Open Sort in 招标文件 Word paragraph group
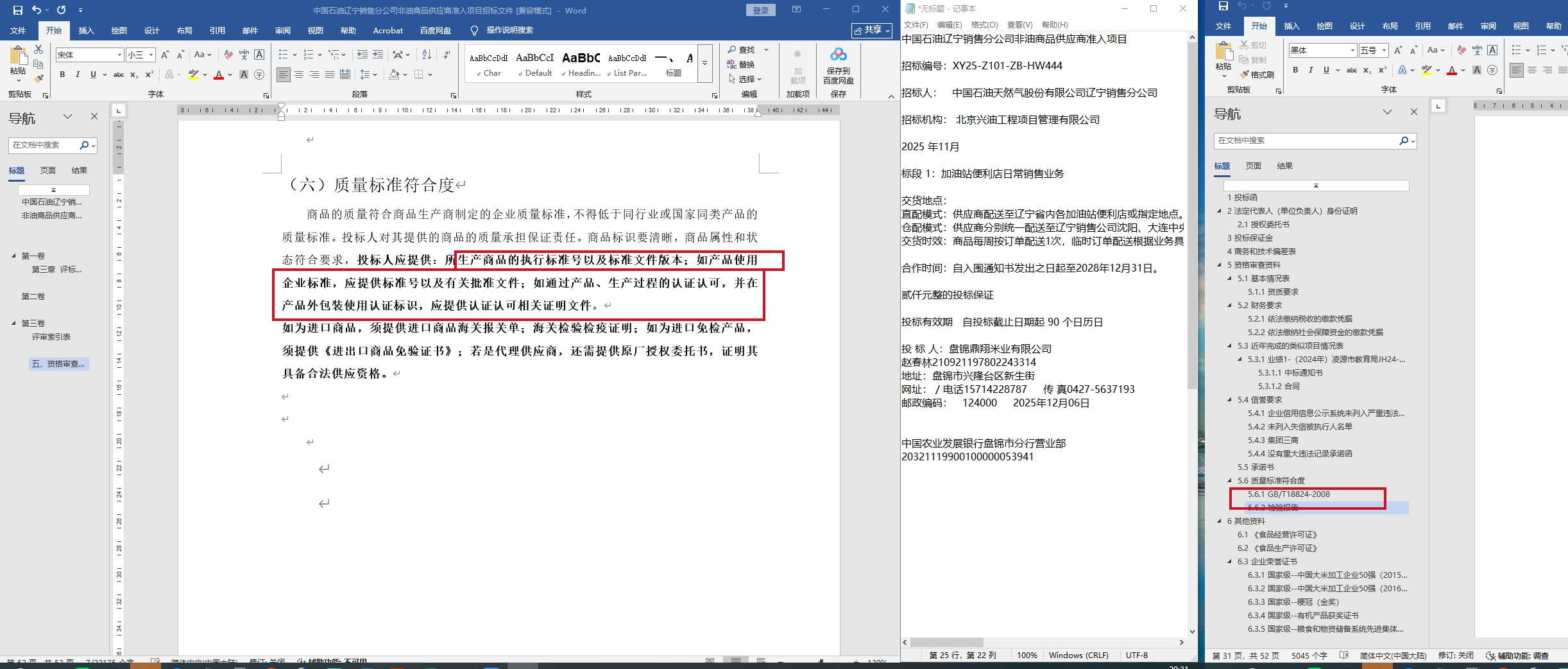This screenshot has width=1568, height=669. [x=427, y=55]
